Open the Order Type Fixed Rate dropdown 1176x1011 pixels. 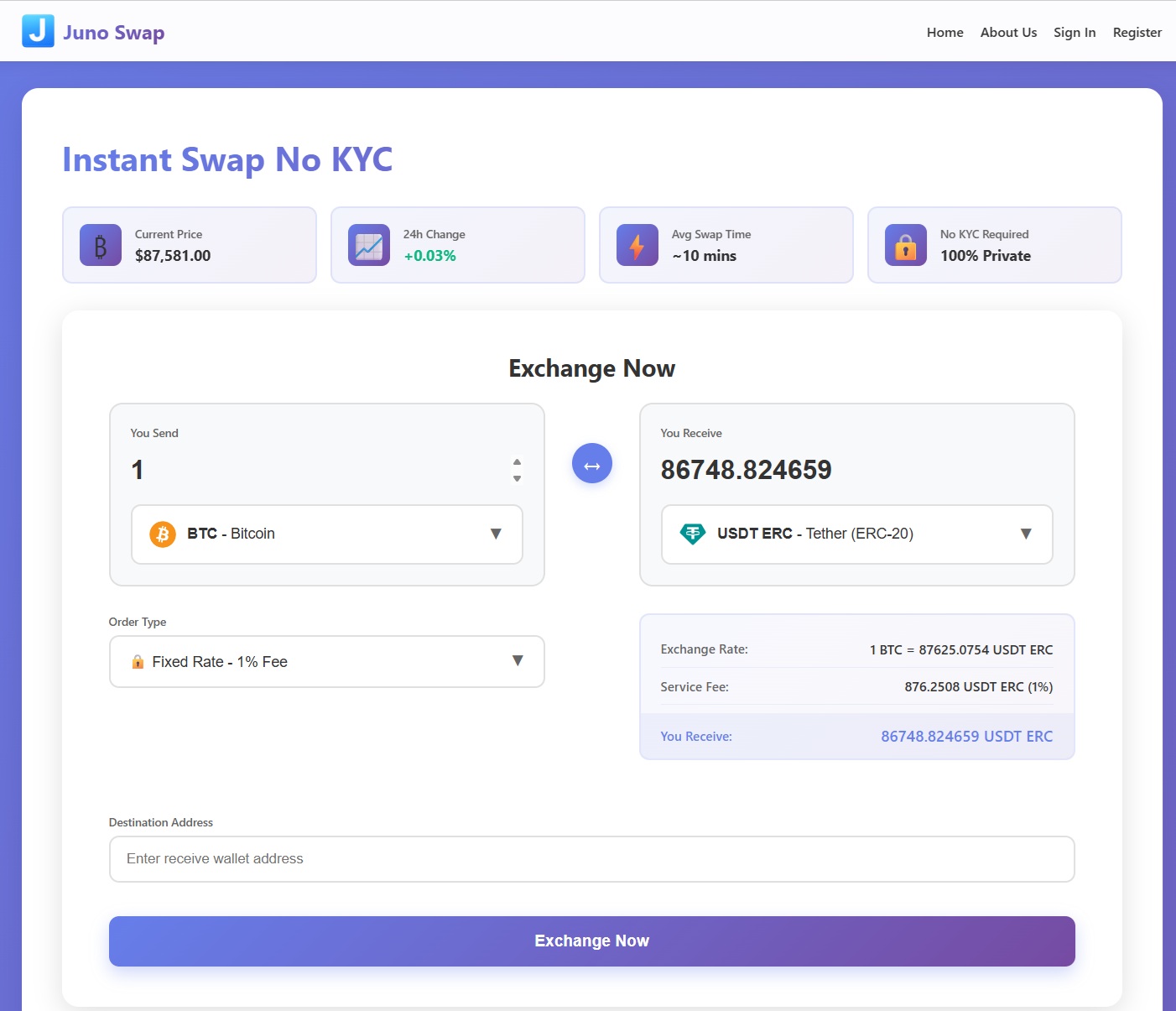(x=327, y=661)
